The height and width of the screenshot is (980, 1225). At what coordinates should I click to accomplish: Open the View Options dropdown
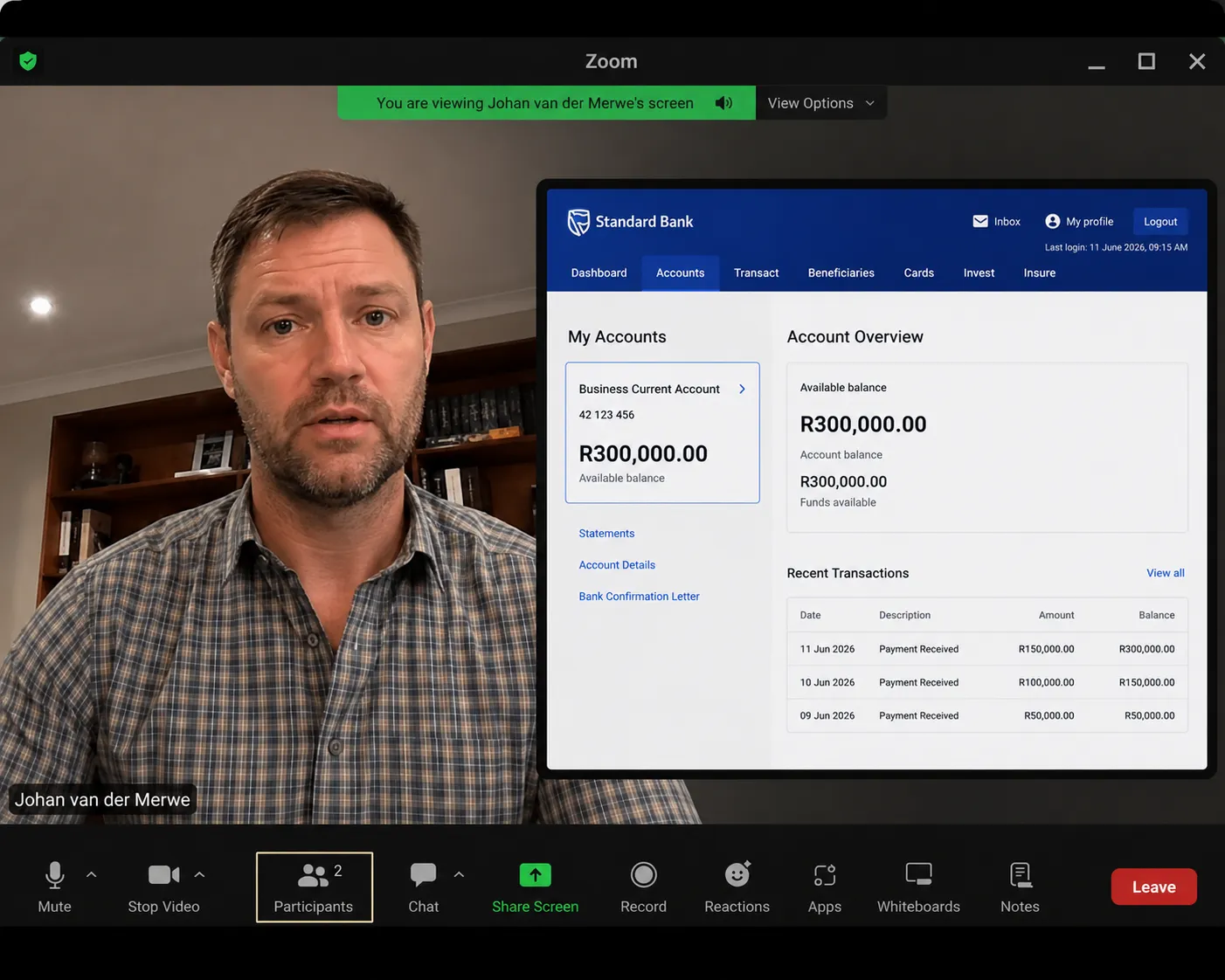821,103
